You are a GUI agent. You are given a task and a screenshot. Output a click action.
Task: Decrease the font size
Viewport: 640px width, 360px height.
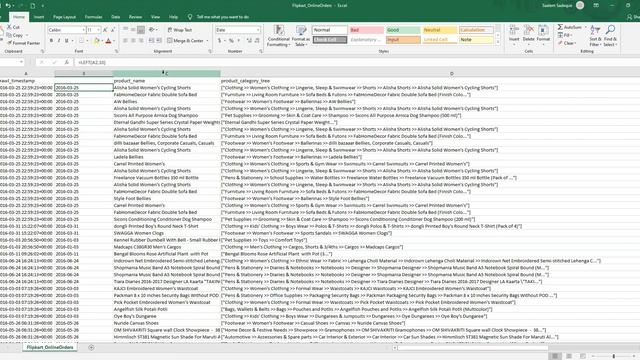[113, 30]
